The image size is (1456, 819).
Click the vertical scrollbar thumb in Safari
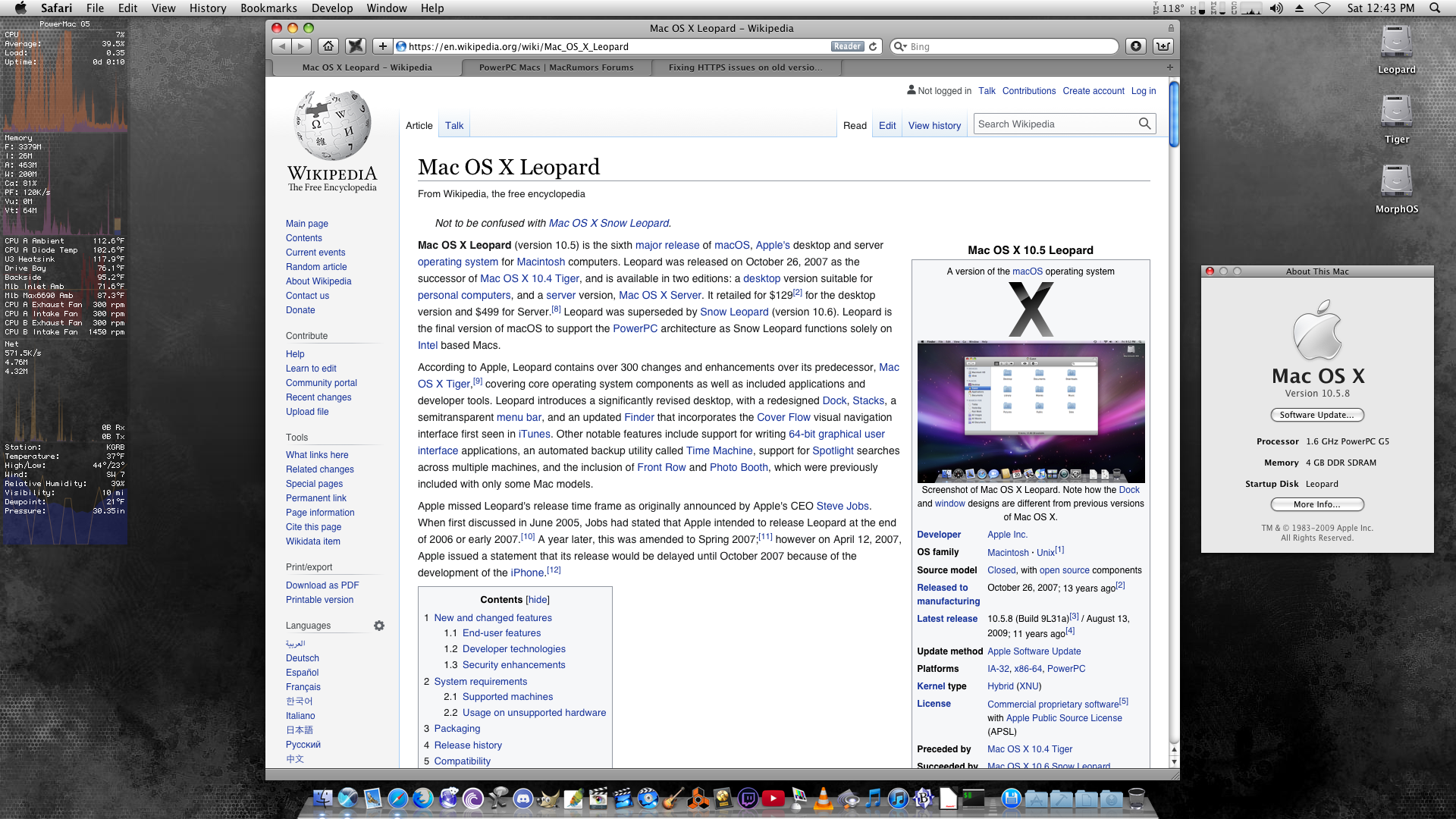coord(1174,114)
